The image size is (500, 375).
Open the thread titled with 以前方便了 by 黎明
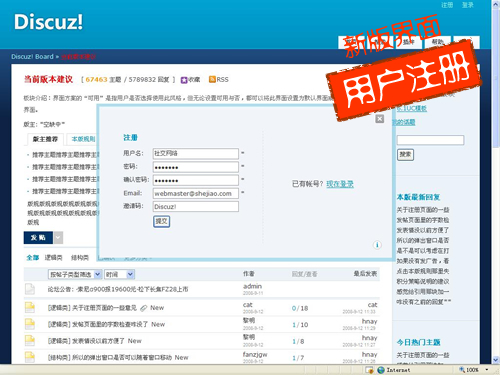click(x=98, y=341)
